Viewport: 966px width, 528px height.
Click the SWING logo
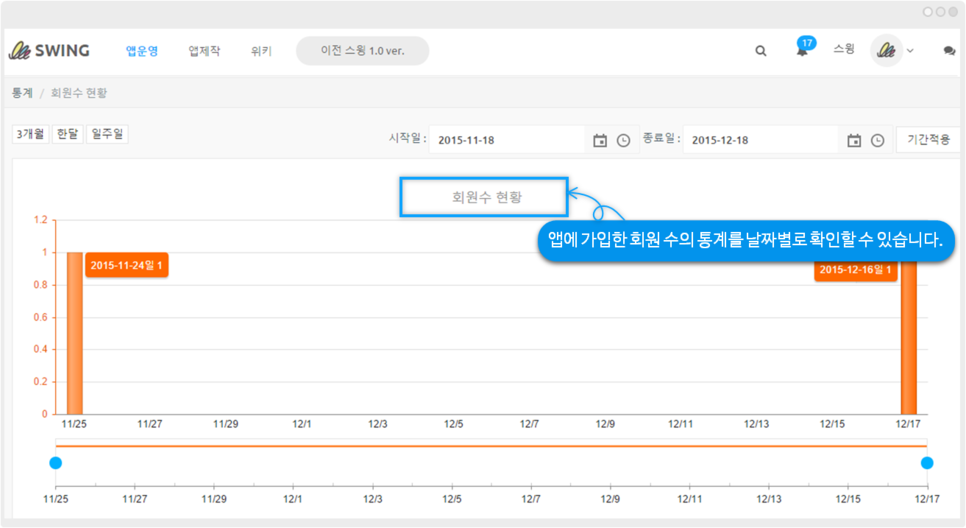click(49, 50)
